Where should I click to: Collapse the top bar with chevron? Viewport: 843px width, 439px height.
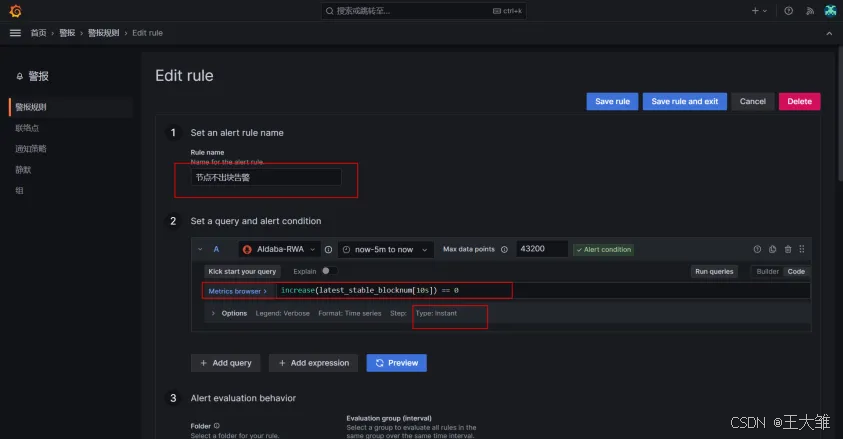point(829,33)
